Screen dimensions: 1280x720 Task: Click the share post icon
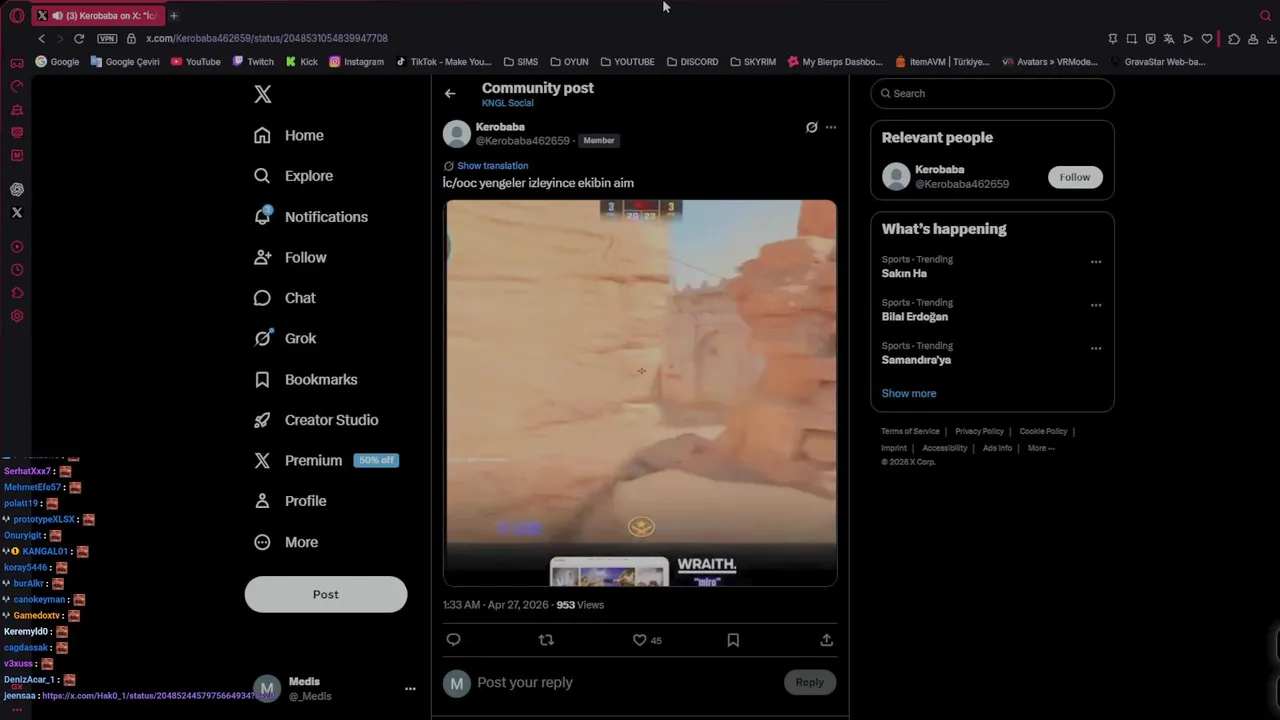click(x=827, y=640)
